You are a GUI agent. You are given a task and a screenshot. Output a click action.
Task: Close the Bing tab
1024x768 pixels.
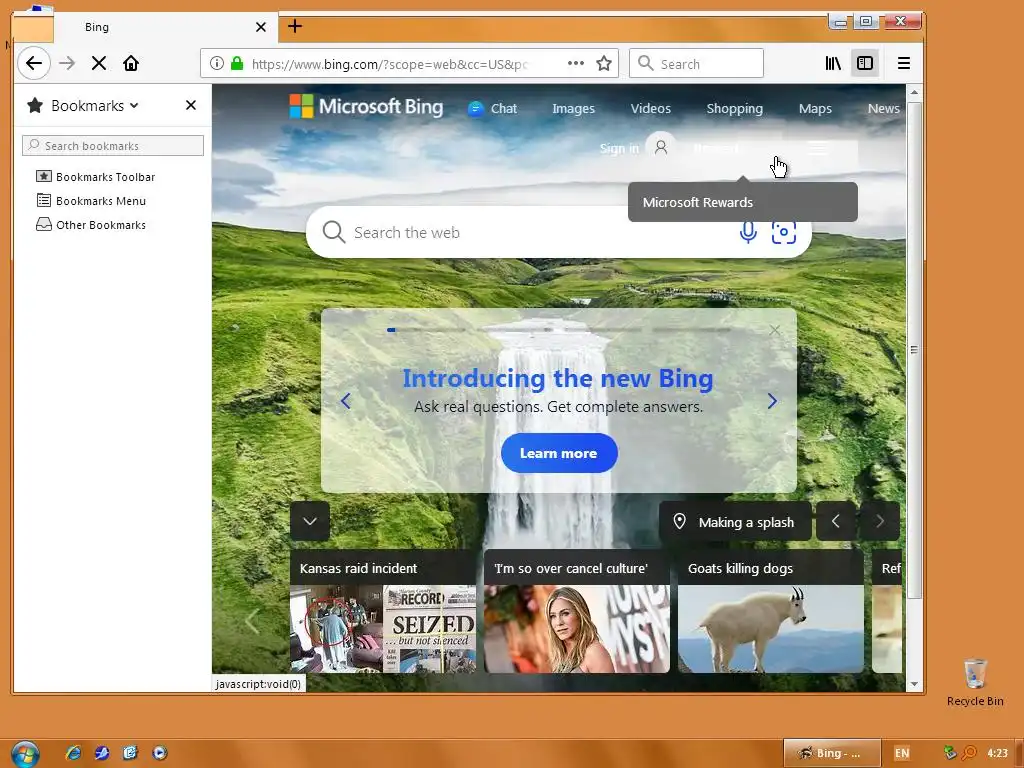[261, 27]
